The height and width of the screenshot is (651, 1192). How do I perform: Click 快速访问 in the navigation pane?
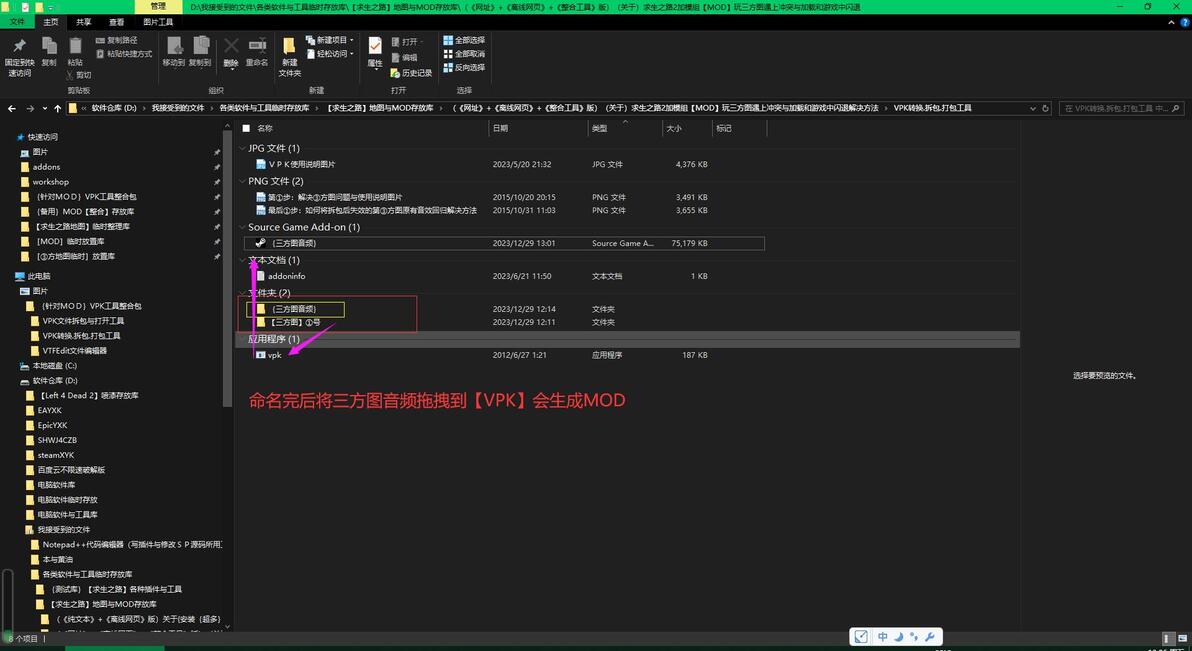point(43,137)
